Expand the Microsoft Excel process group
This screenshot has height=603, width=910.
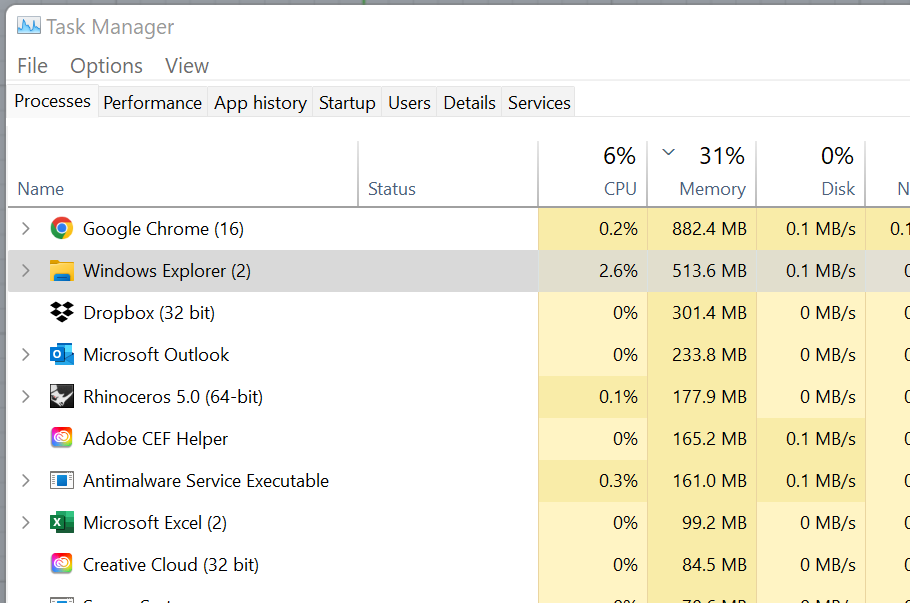[x=26, y=522]
